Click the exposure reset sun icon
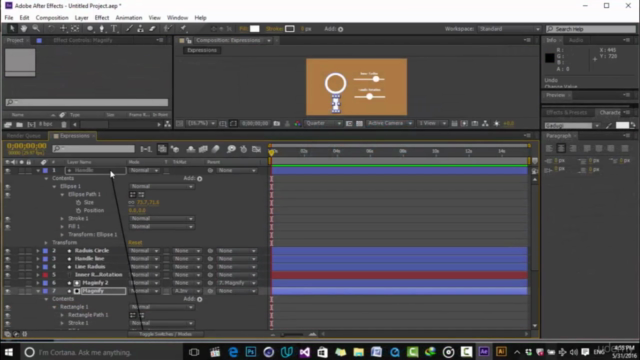 497,123
